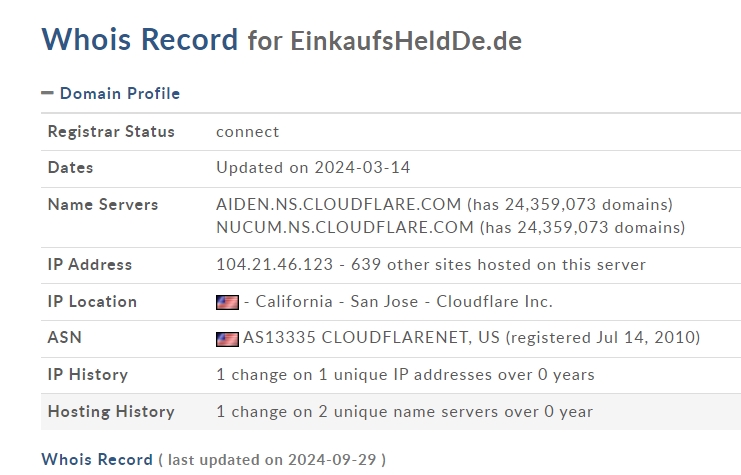Screen dimensions: 741x475
Task: Open AIDEN.NS.CLOUDFLARE.COM name server link
Action: [x=338, y=204]
